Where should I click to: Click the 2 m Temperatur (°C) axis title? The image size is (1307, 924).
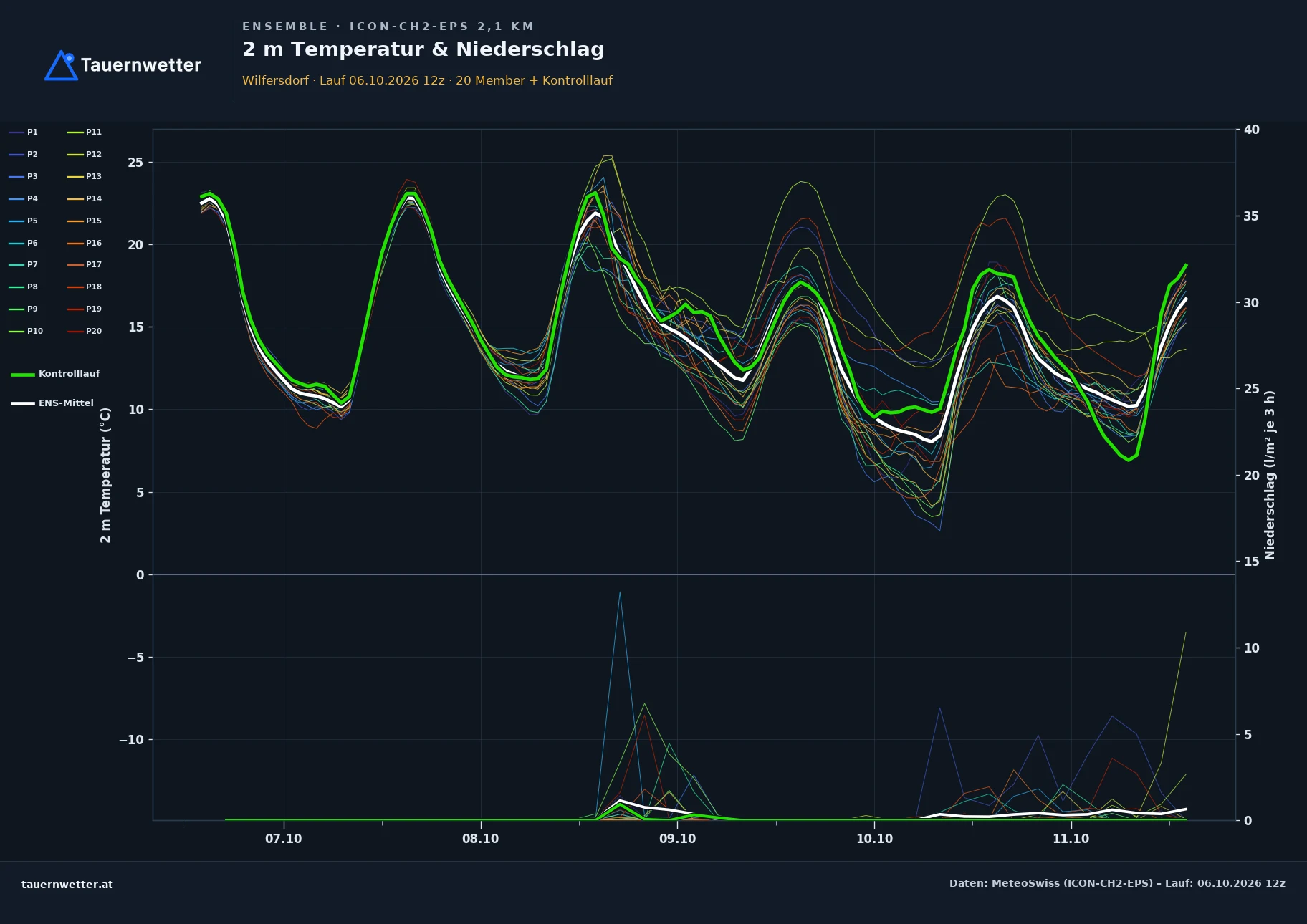[x=105, y=475]
